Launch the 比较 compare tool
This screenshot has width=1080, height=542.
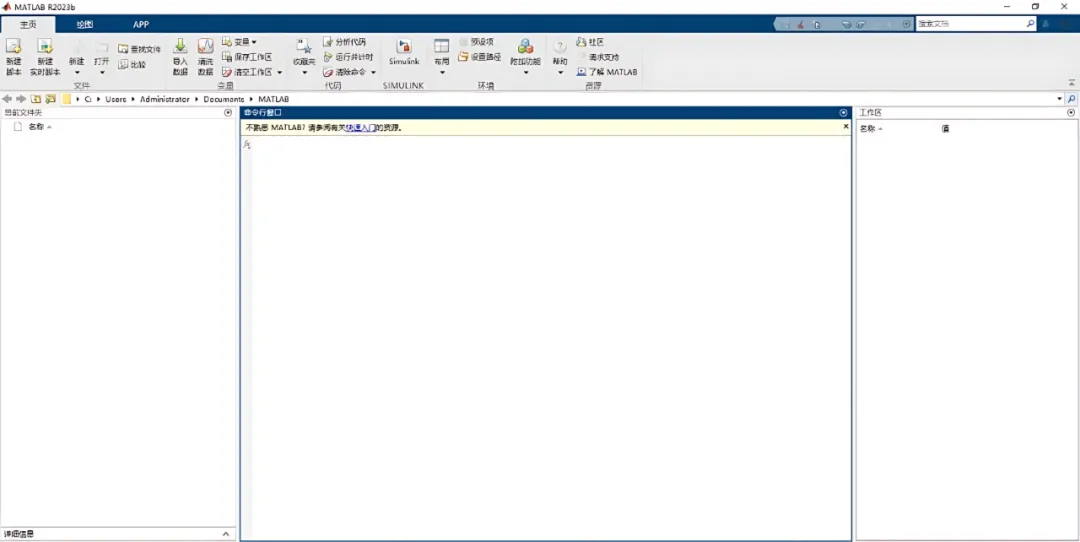coord(132,65)
